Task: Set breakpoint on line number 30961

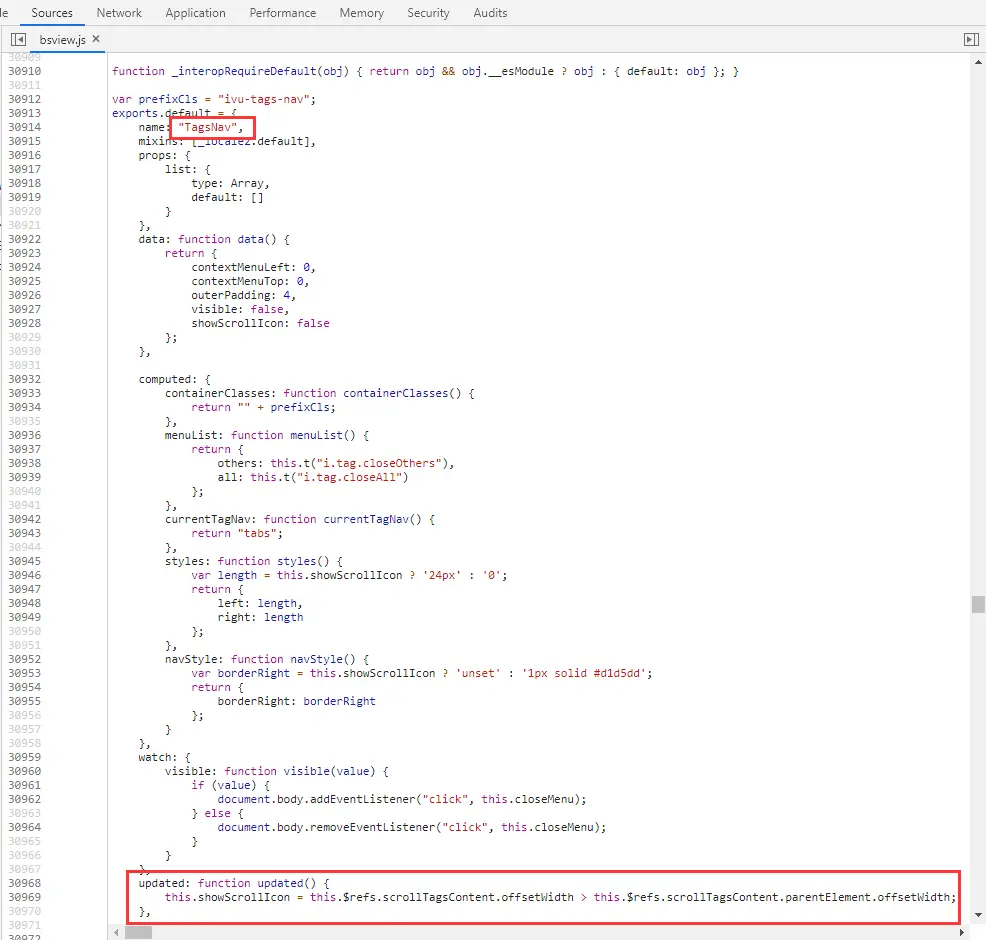Action: [x=25, y=785]
